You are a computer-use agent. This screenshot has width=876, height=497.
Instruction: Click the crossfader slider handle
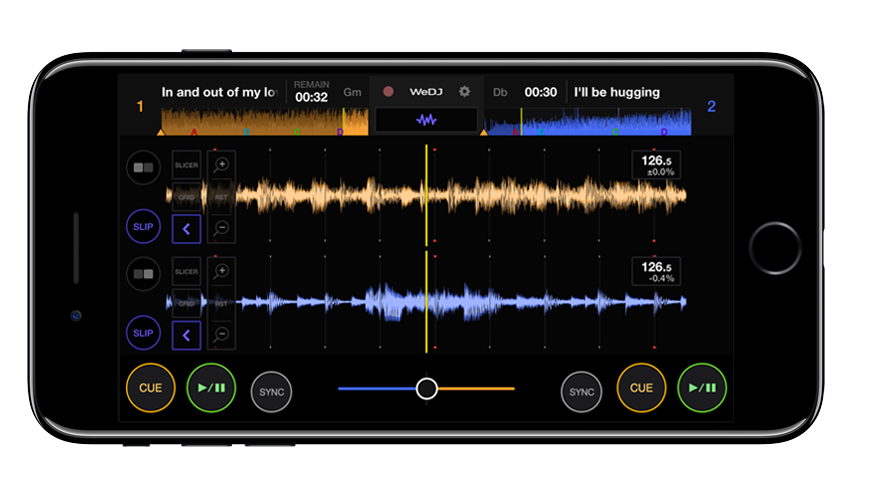pyautogui.click(x=427, y=388)
